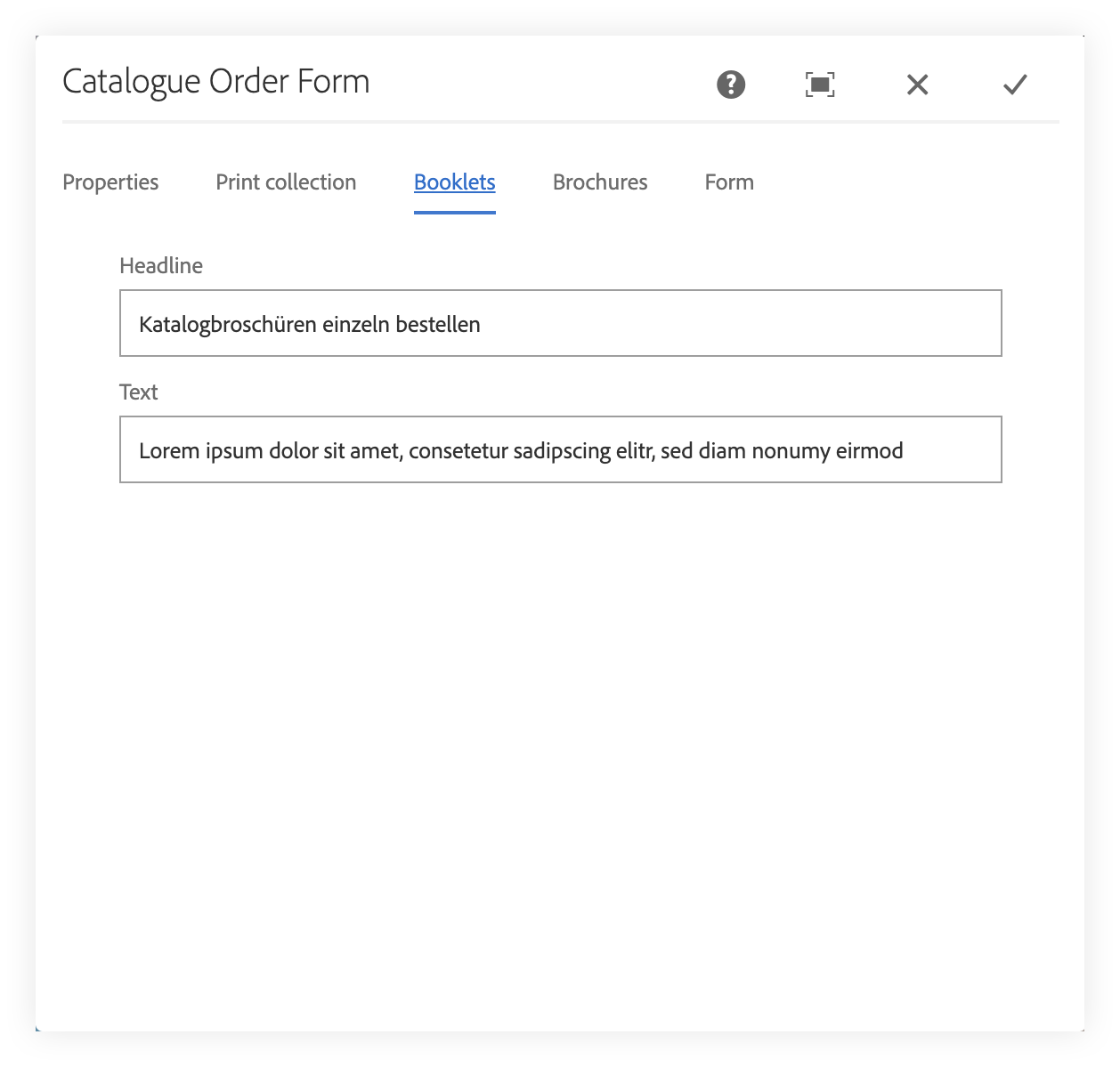1120x1067 pixels.
Task: Open the Print collection tab
Action: click(285, 182)
